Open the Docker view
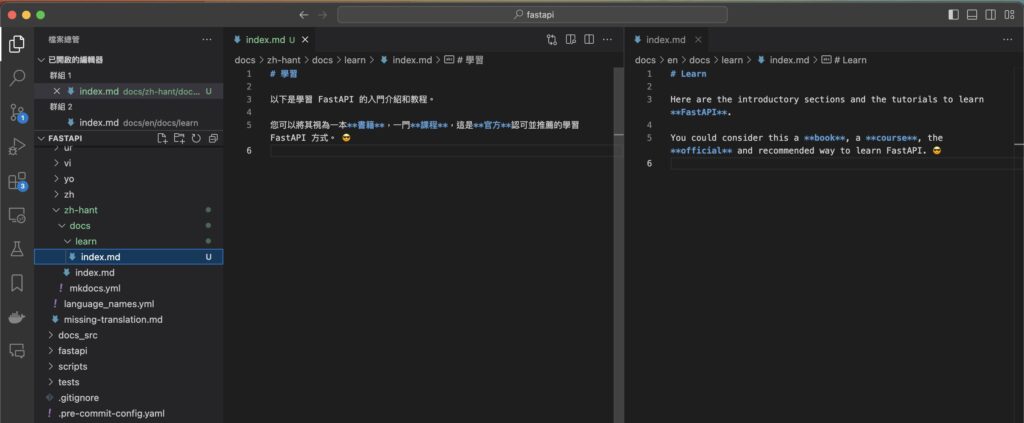 click(17, 317)
